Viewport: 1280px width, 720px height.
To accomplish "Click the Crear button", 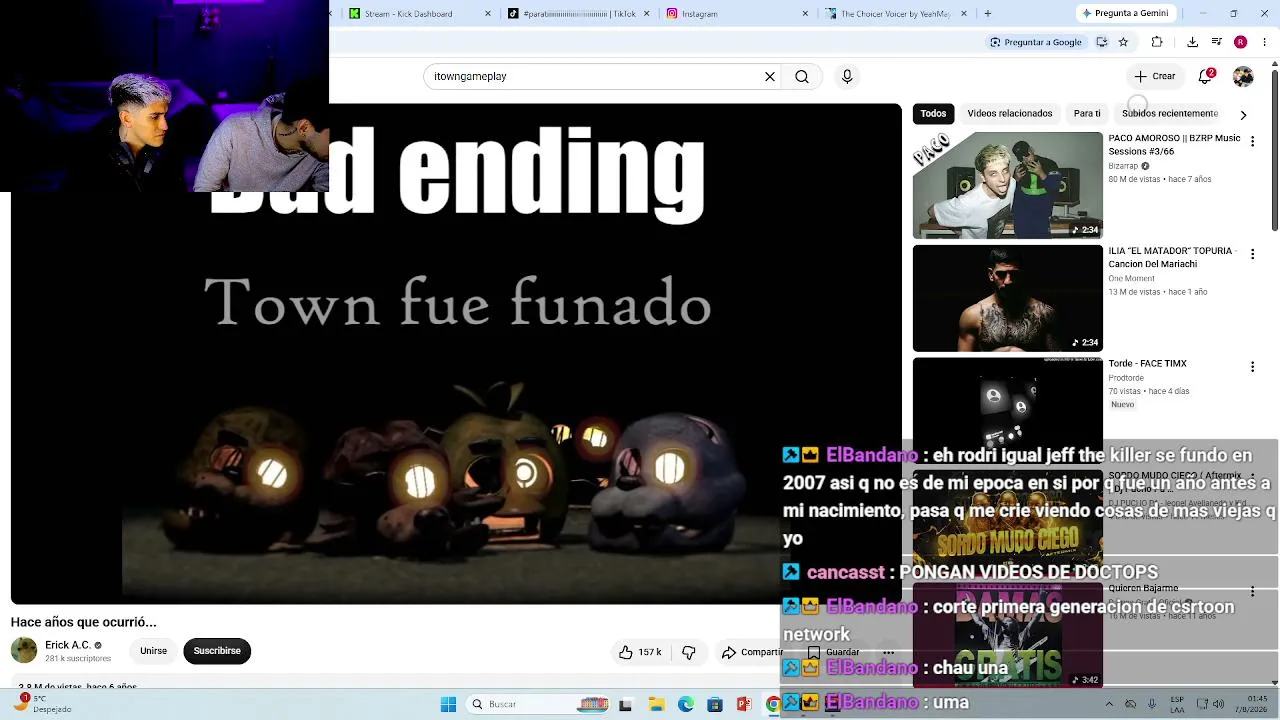I will 1155,76.
